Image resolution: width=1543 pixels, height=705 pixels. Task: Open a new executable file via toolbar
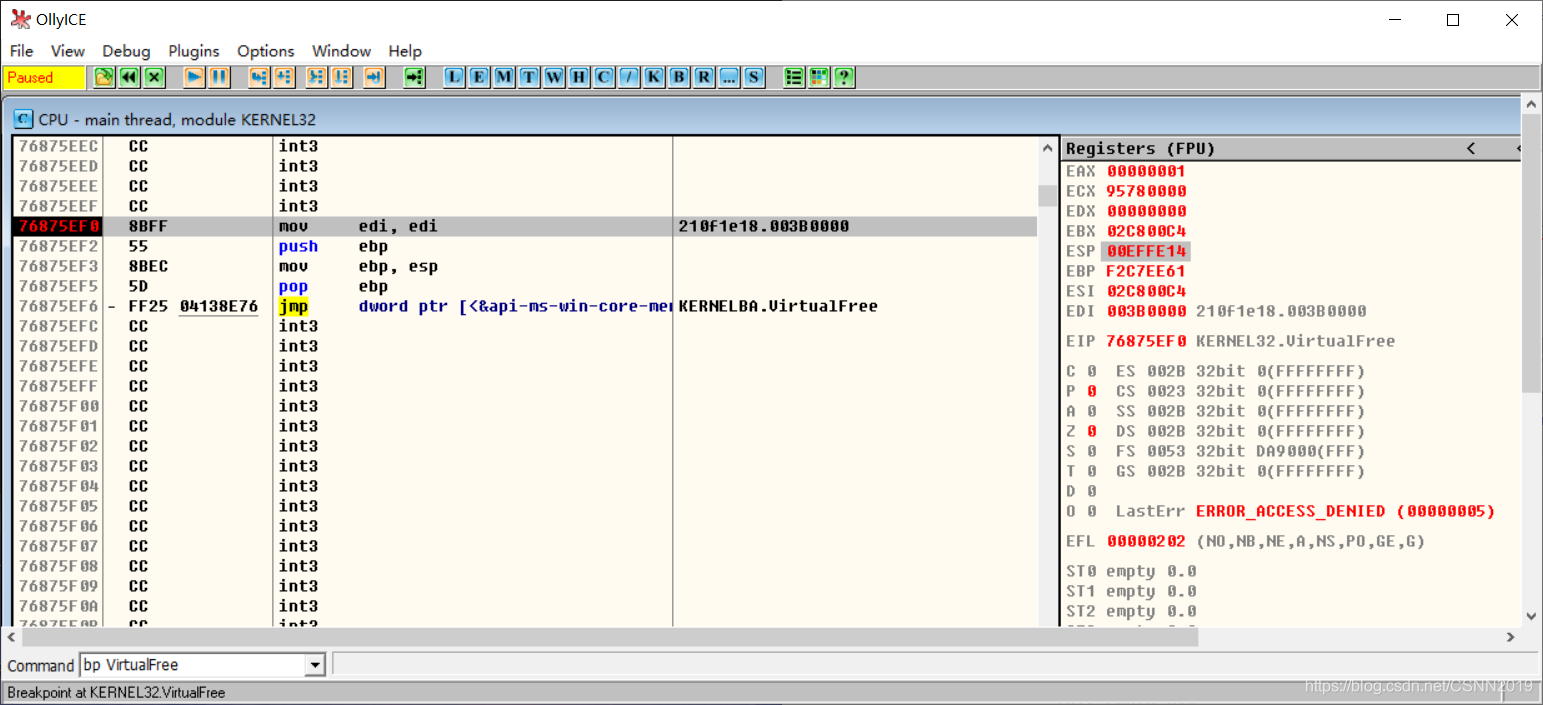(104, 77)
